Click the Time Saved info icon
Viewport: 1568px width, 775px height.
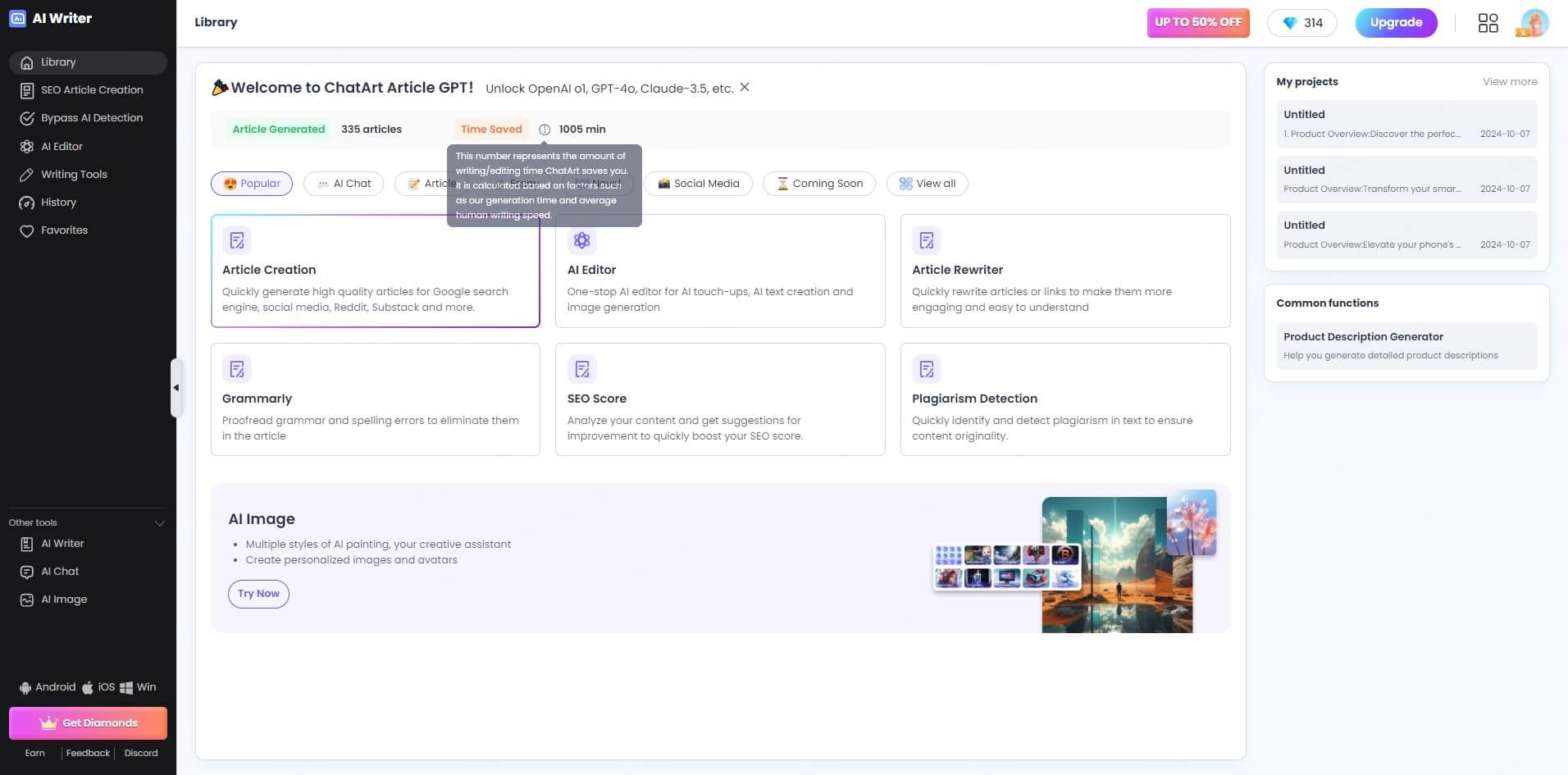[x=545, y=130]
